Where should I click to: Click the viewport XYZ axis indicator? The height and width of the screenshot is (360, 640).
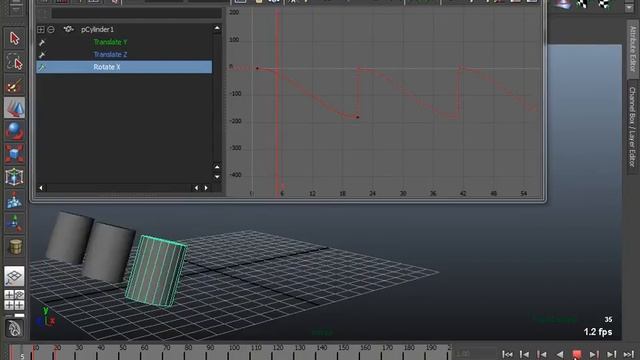(45, 317)
